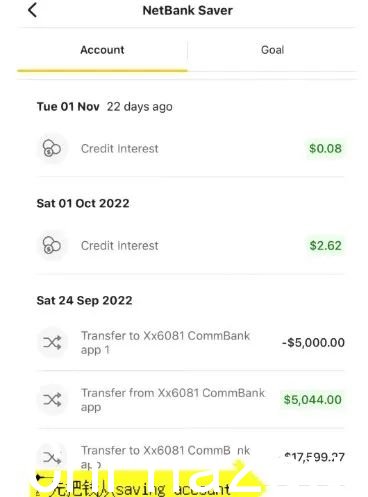Screen dimensions: 368x497
Task: Click the $5,044.00 green amount
Action: [x=312, y=400]
